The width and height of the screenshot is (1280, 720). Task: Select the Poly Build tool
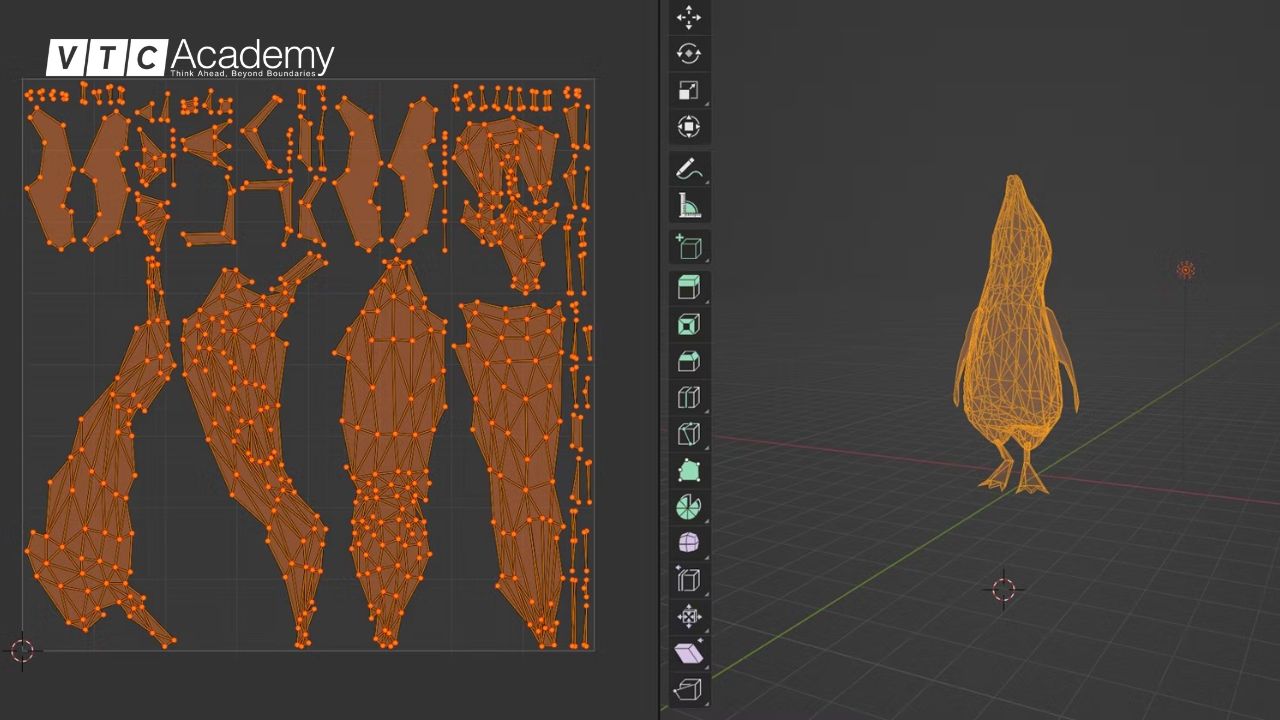(688, 470)
